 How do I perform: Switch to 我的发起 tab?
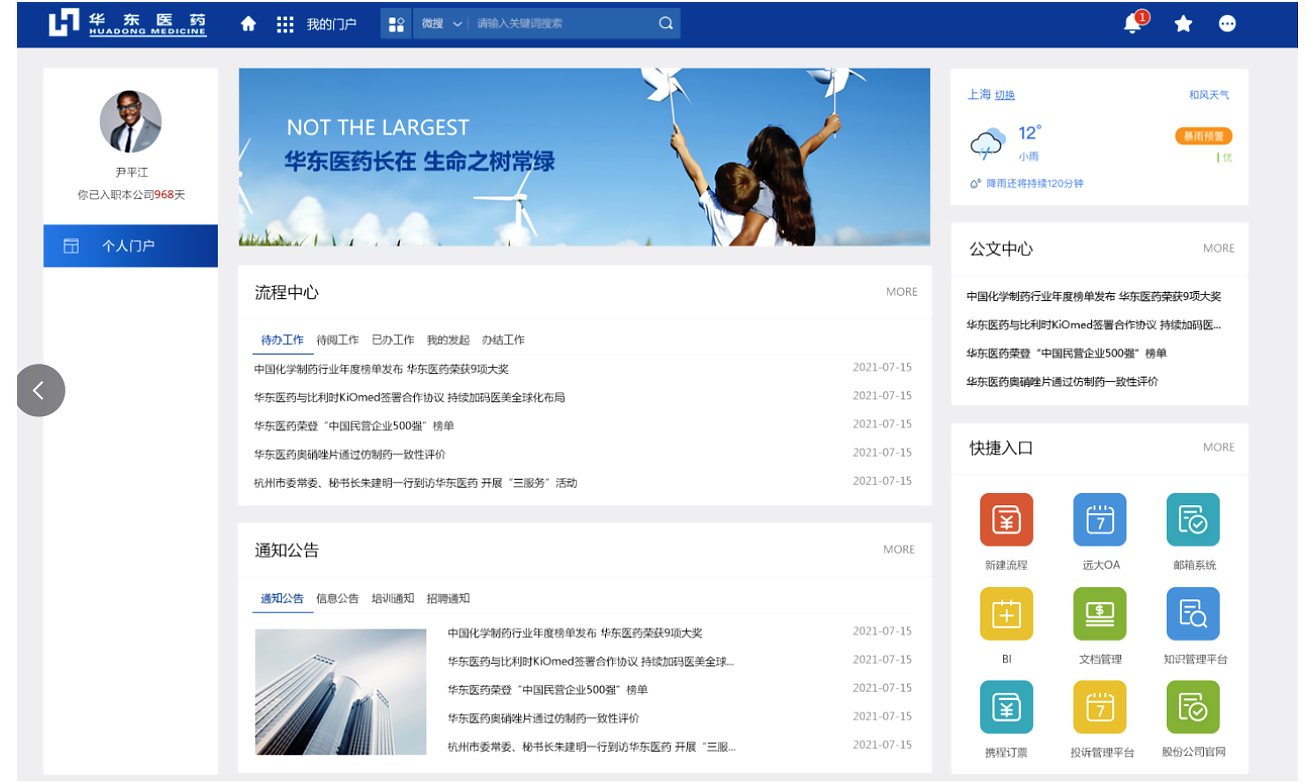point(448,340)
